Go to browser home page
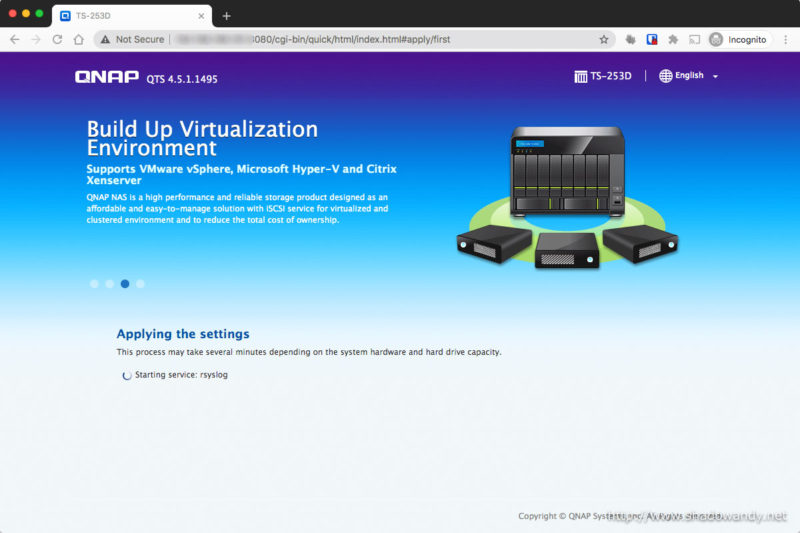 tap(78, 39)
